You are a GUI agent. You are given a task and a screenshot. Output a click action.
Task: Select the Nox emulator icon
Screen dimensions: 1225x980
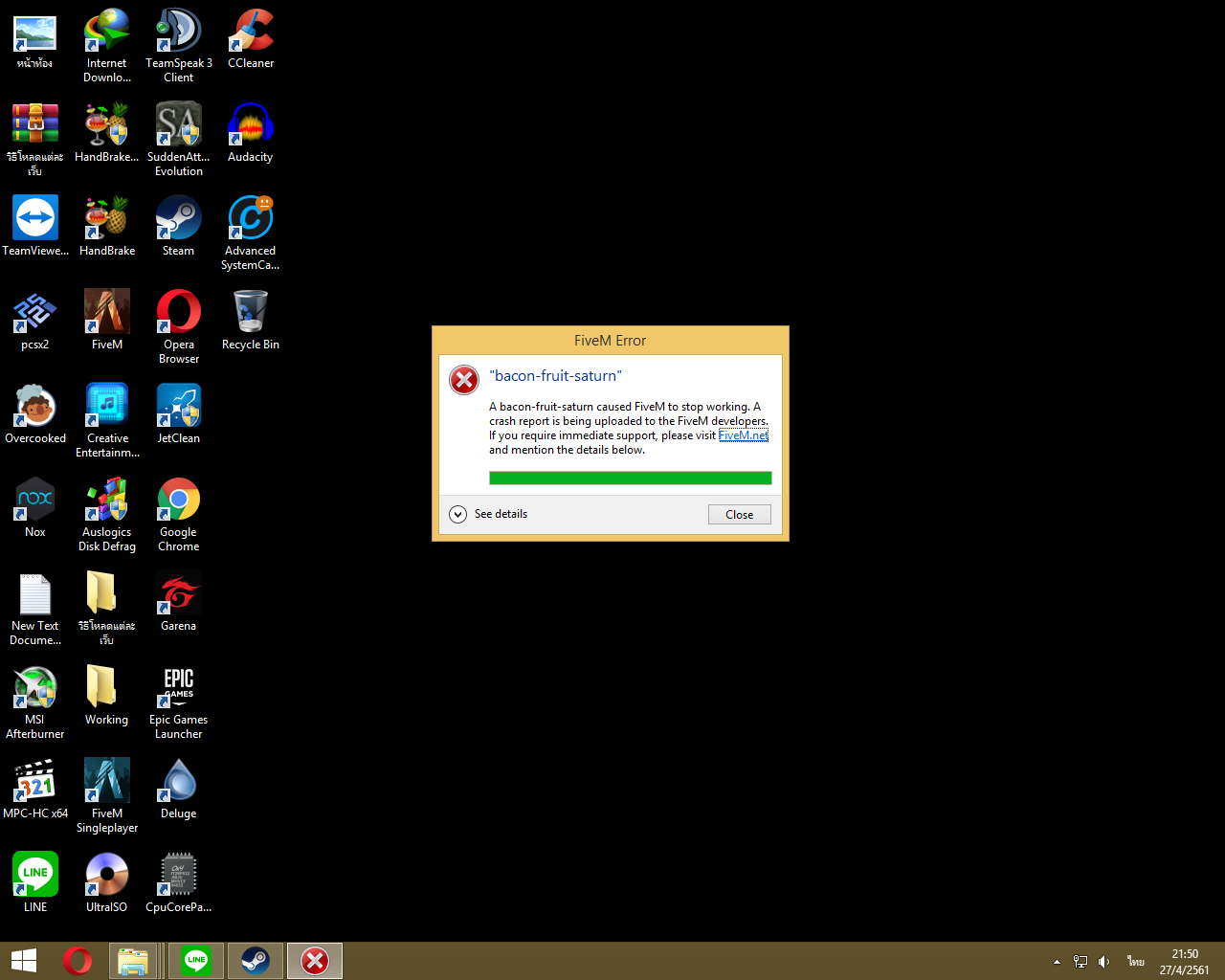click(x=35, y=507)
